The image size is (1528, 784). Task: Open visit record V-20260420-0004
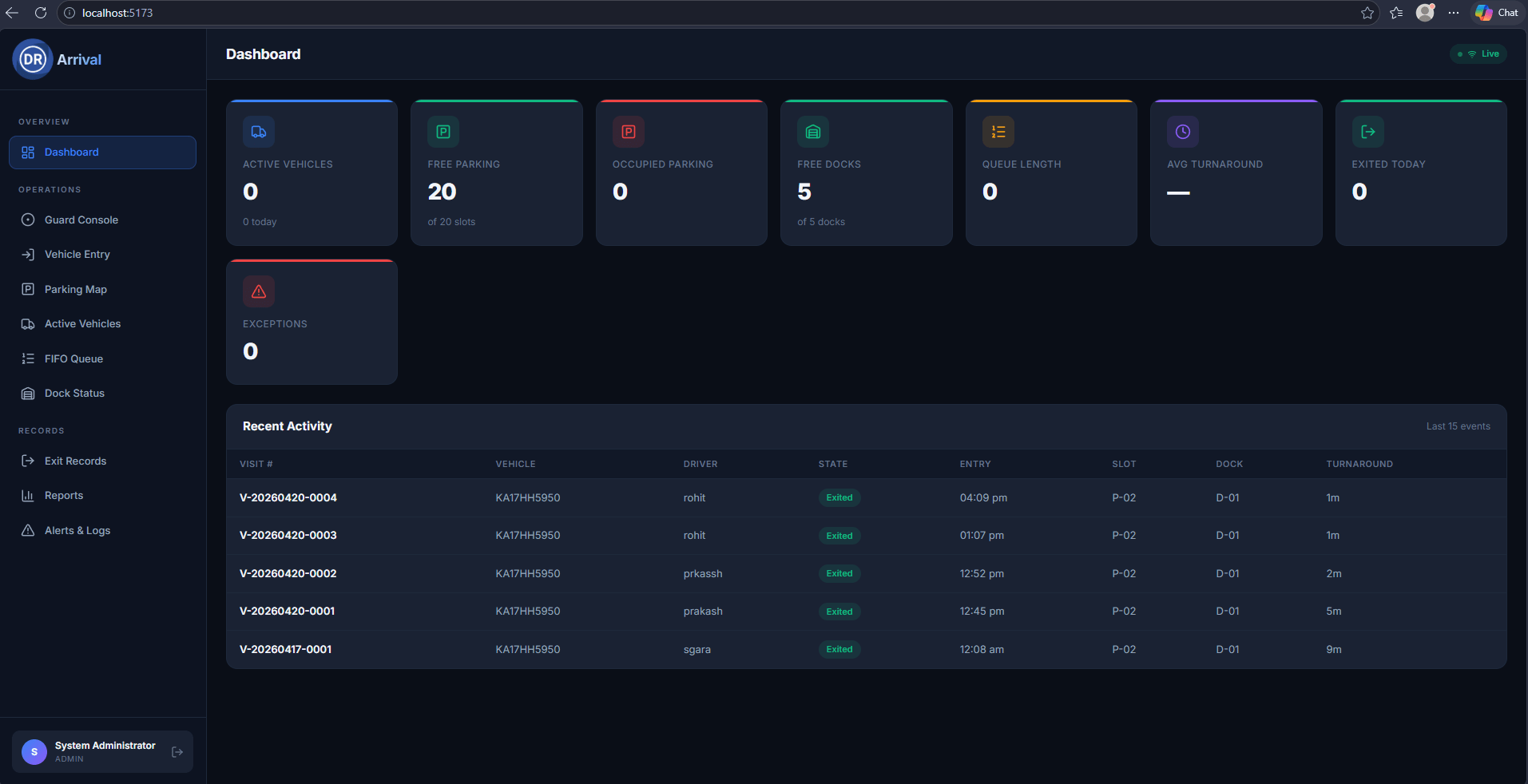coord(288,497)
